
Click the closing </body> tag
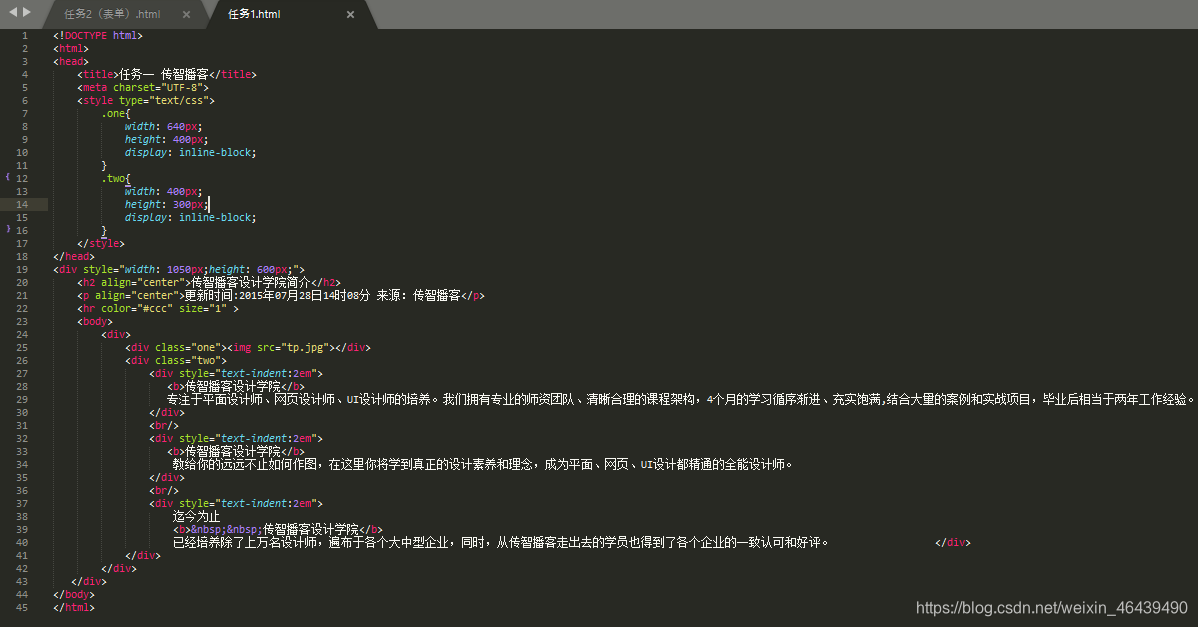74,595
